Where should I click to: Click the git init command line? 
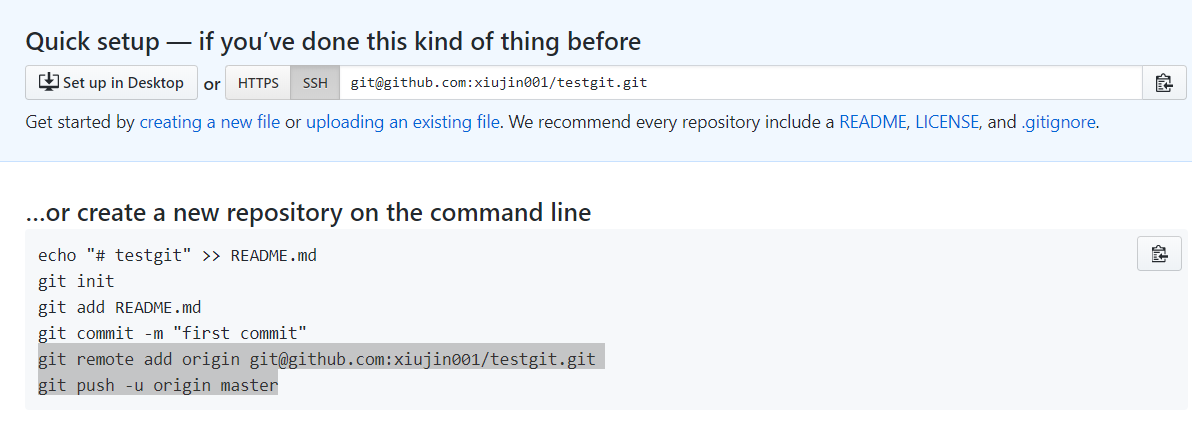[76, 281]
